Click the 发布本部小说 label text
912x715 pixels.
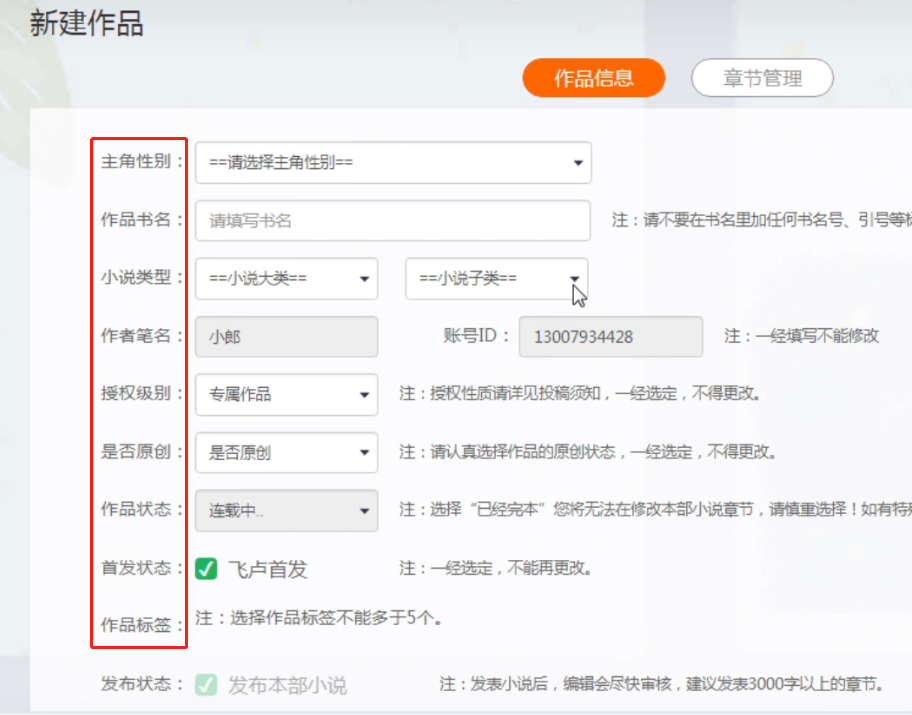point(287,686)
